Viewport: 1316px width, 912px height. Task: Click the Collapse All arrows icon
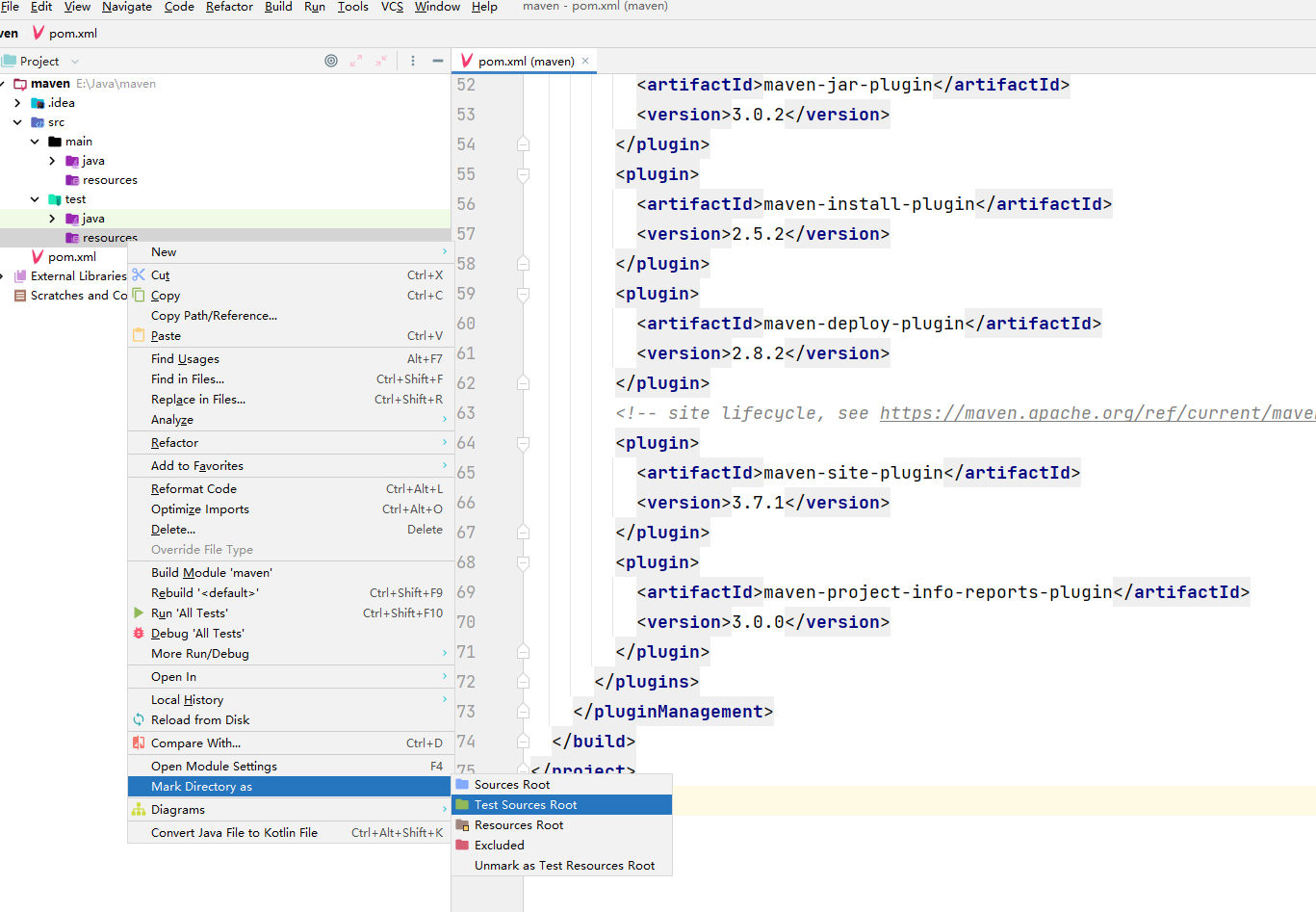click(x=381, y=61)
